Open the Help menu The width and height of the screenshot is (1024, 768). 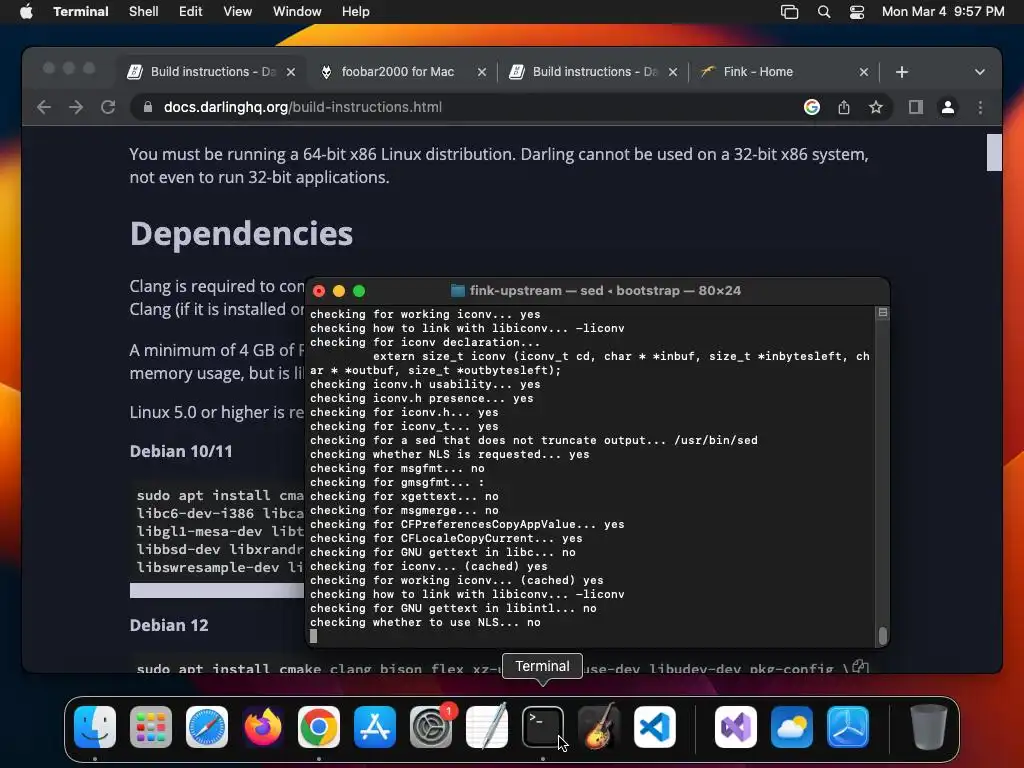click(356, 12)
